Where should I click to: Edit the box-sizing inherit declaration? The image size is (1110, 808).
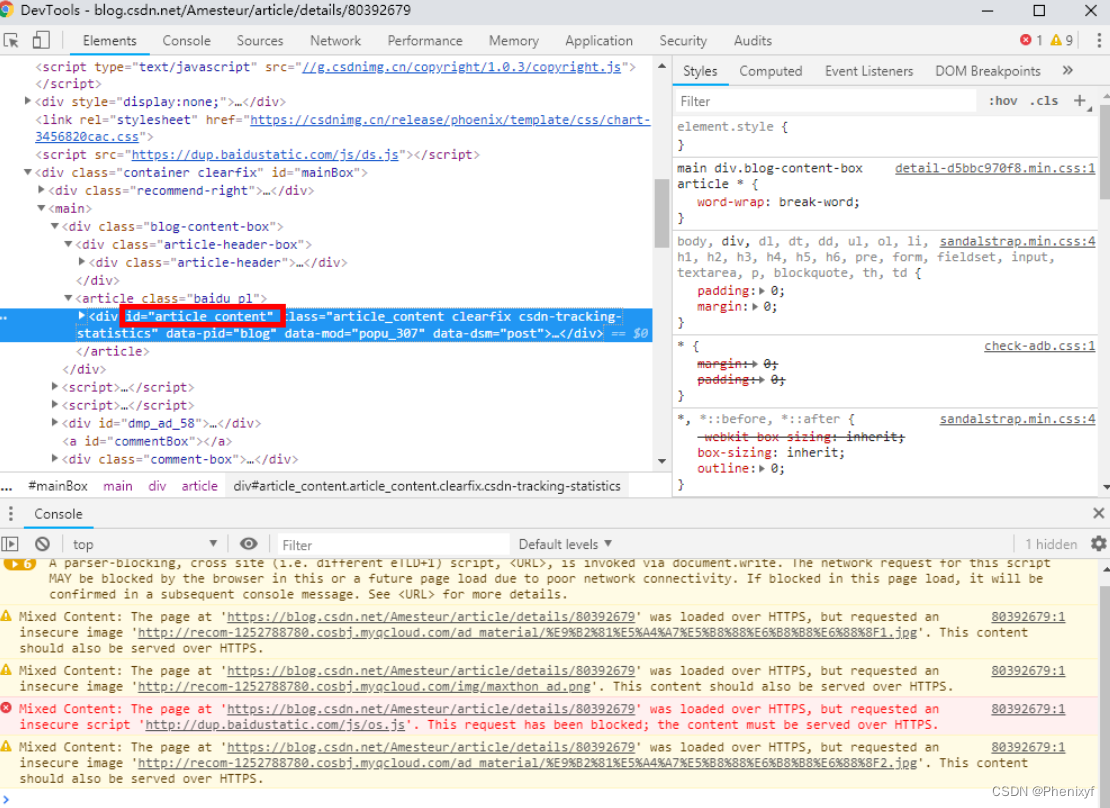coord(771,452)
